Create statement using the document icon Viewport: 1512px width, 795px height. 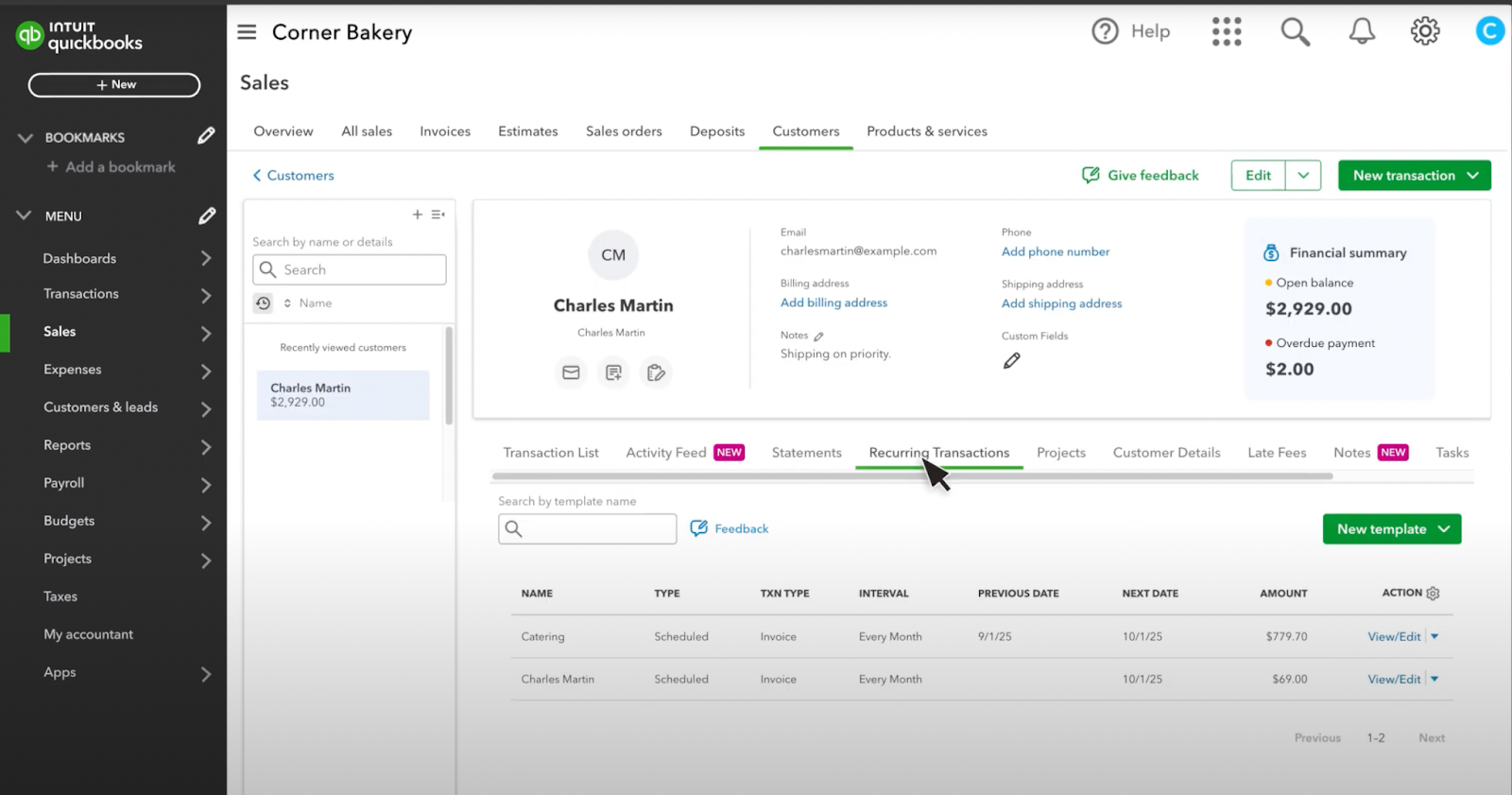coord(613,372)
